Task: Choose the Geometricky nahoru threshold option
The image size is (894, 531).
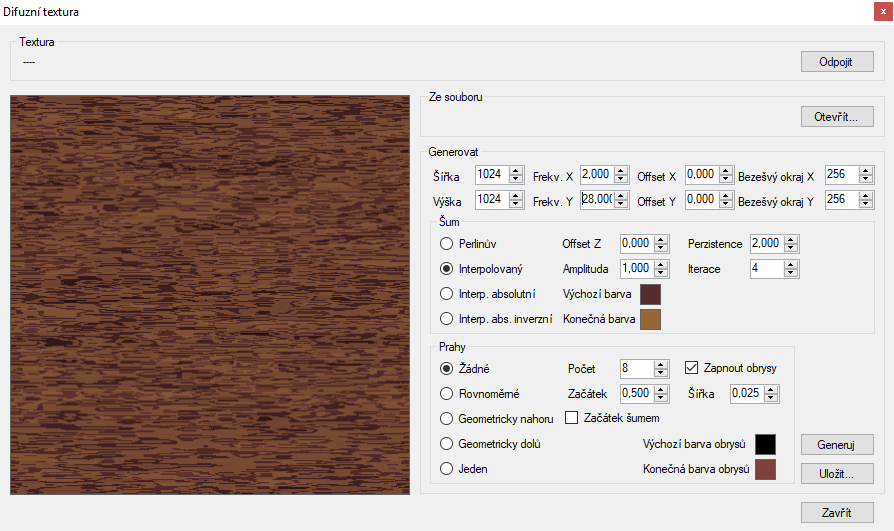Action: 447,418
